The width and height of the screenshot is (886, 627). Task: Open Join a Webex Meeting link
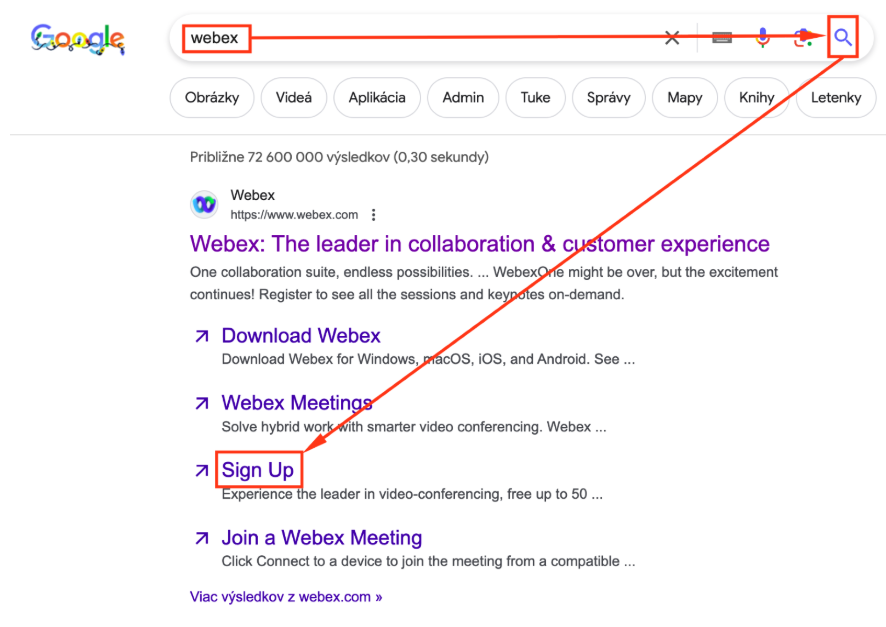coord(321,538)
